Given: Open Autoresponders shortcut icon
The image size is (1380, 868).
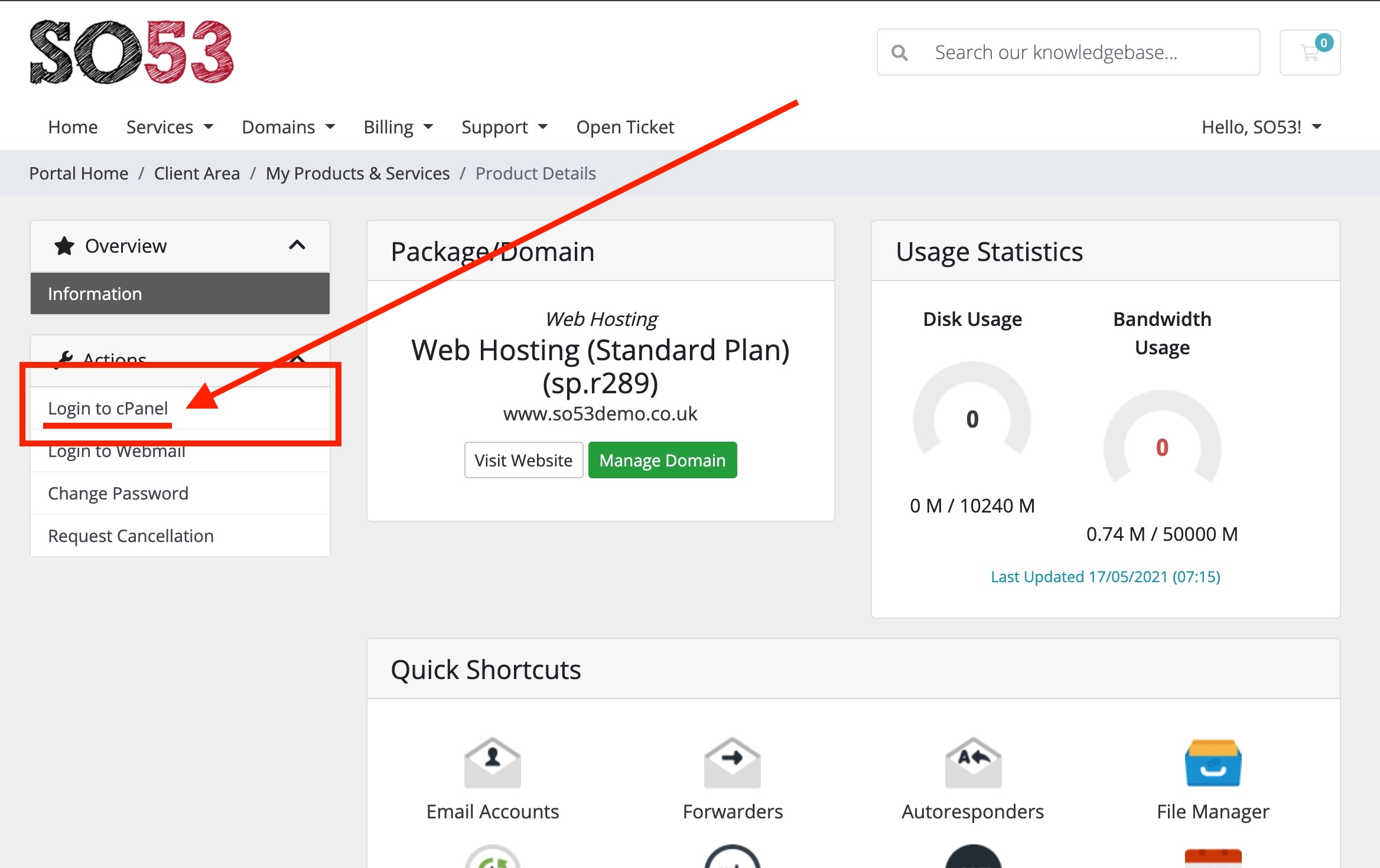Looking at the screenshot, I should (973, 762).
